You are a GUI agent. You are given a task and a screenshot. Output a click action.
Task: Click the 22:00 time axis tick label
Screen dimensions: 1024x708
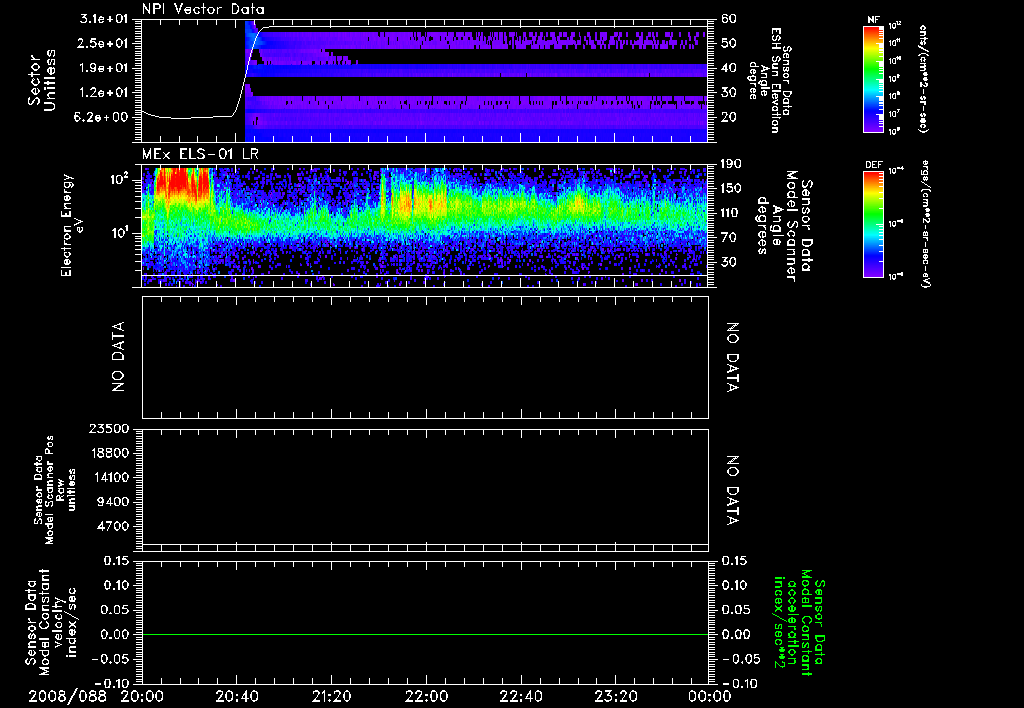426,695
